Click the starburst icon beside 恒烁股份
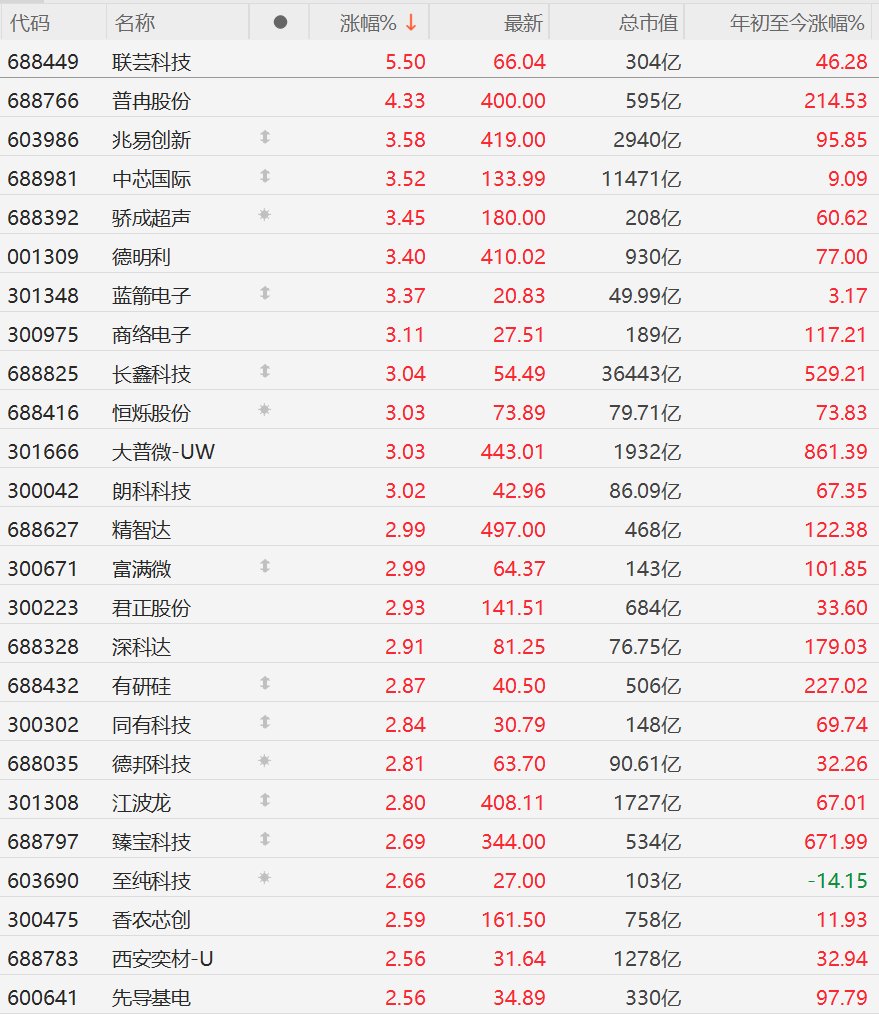This screenshot has width=879, height=1014. click(x=265, y=409)
